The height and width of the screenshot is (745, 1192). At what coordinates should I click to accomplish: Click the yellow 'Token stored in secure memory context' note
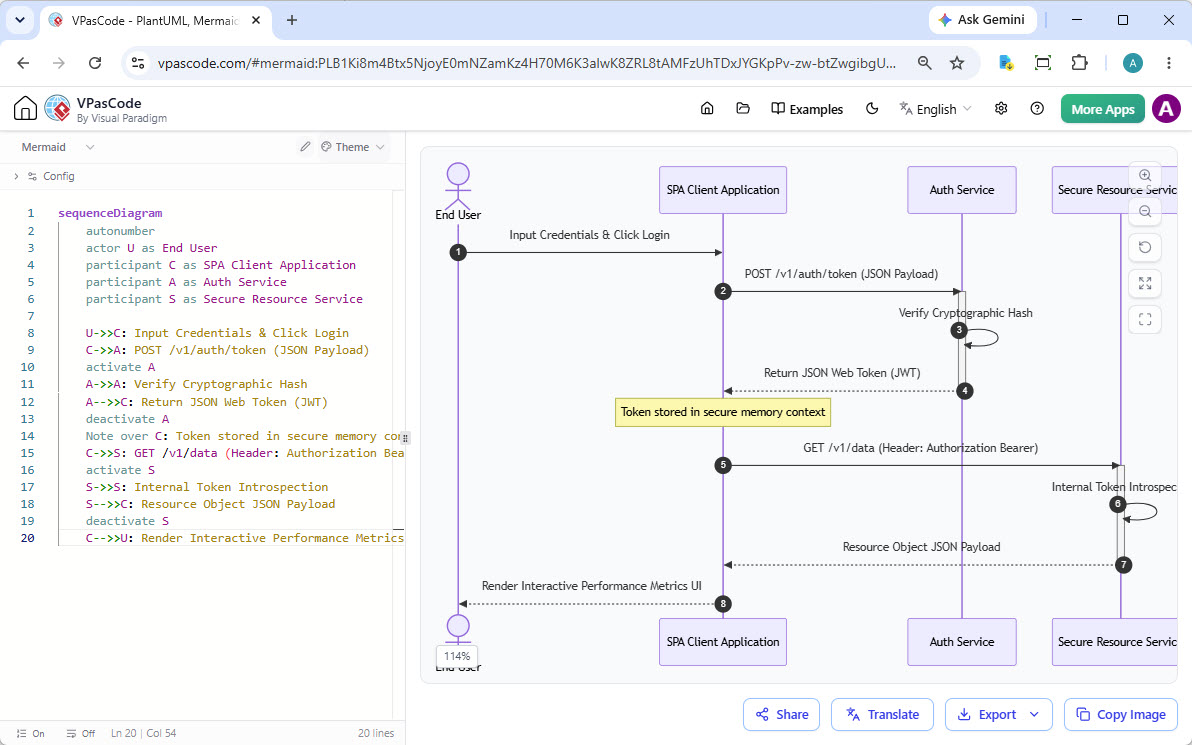723,412
